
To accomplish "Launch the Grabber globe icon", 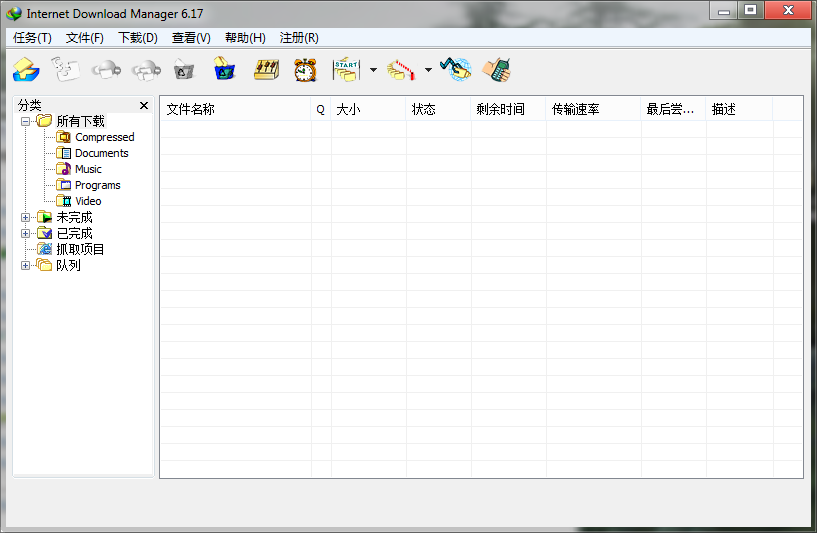I will click(455, 70).
